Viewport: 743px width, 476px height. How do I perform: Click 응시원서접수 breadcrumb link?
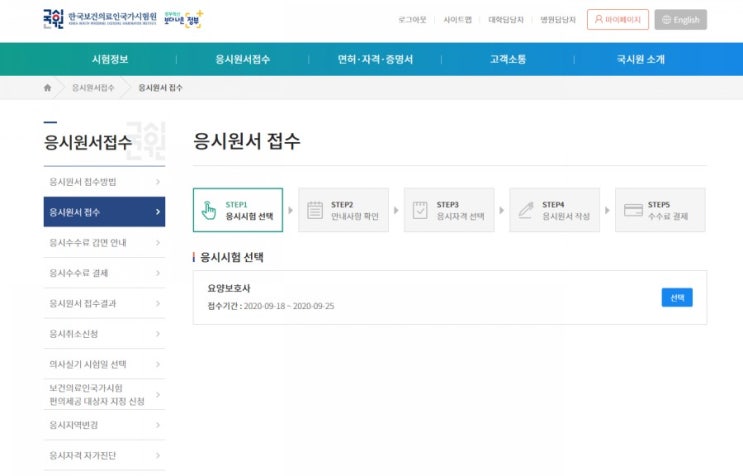click(93, 88)
